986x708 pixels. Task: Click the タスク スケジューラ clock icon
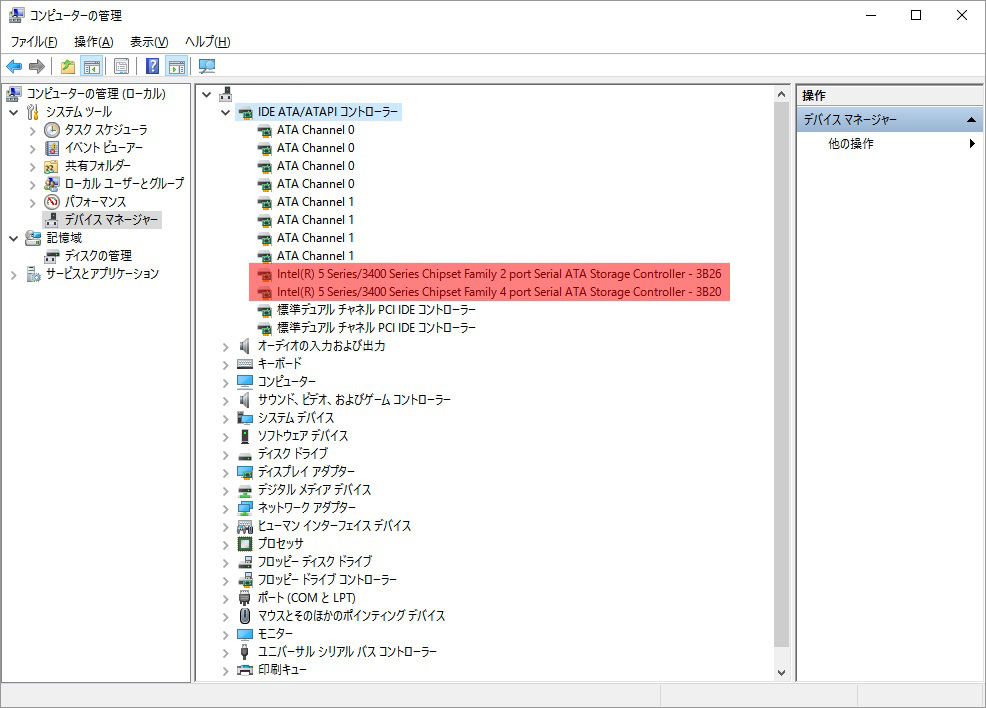pos(52,130)
